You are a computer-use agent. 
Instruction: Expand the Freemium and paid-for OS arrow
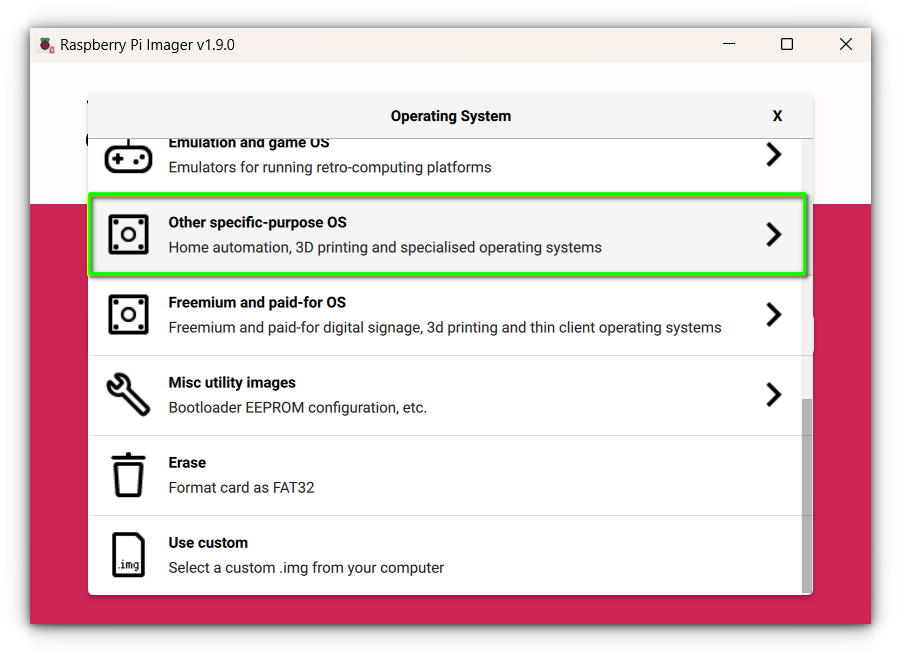773,315
